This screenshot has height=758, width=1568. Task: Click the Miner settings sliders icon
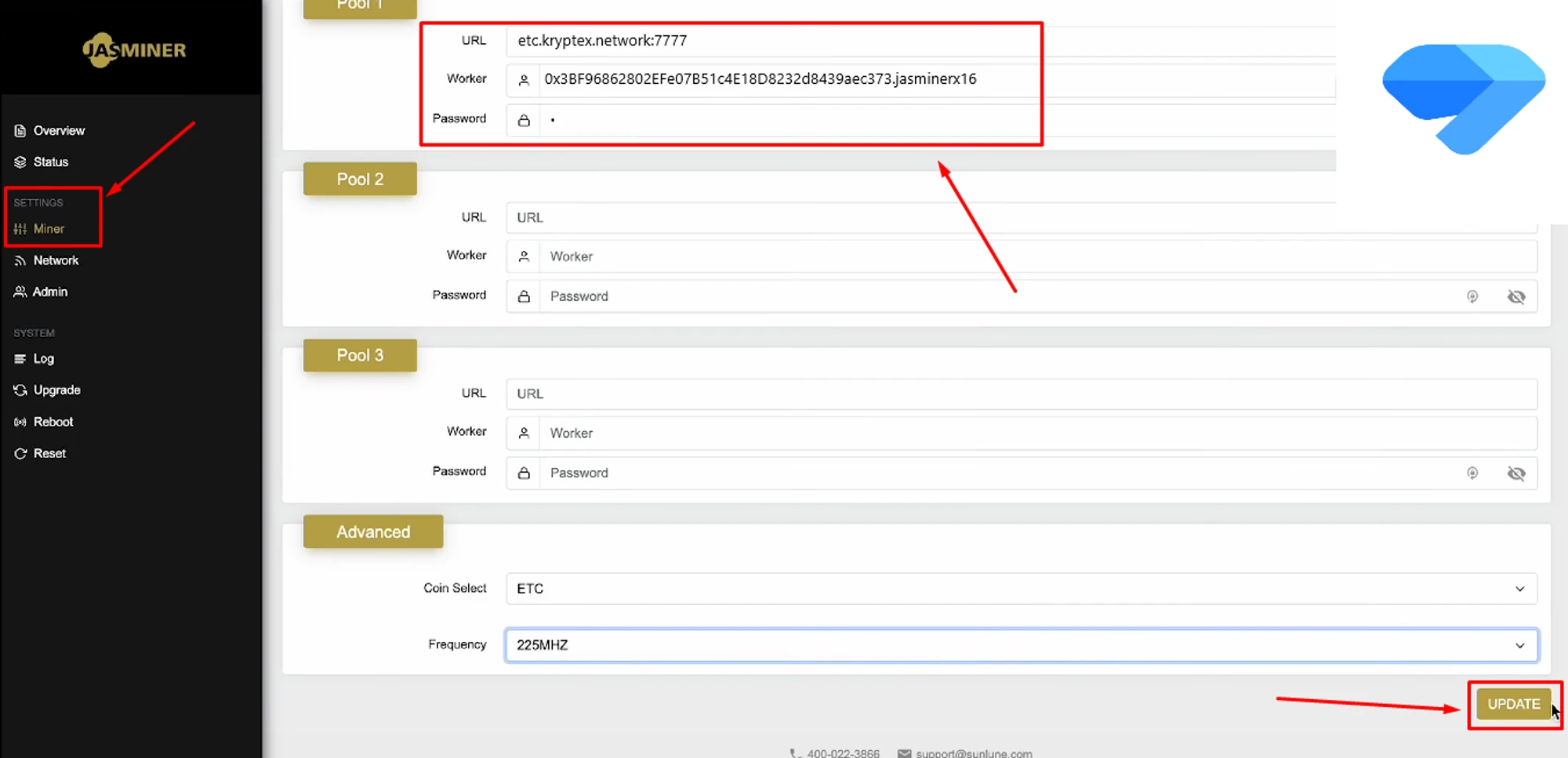click(20, 229)
